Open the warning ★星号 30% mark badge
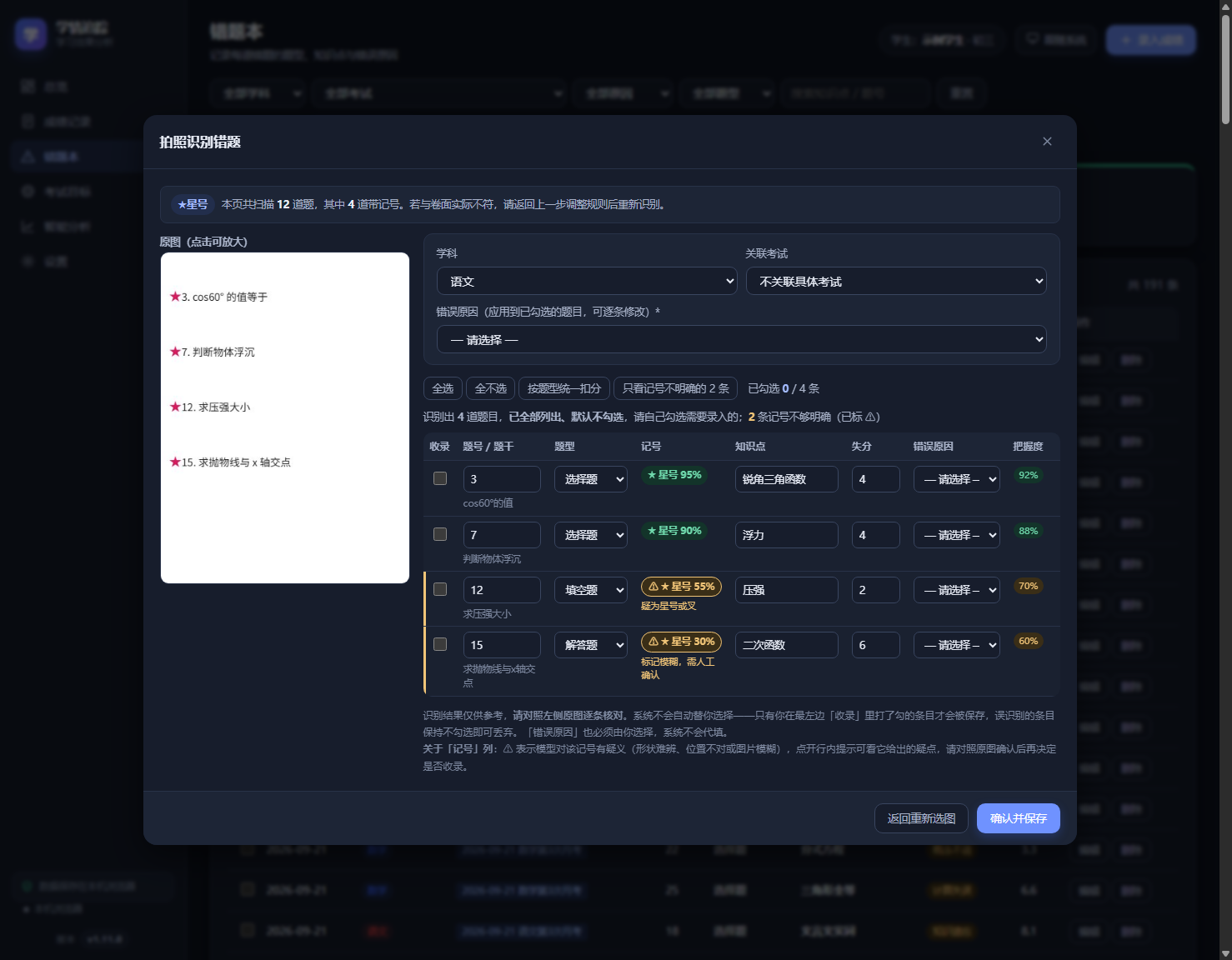This screenshot has width=1232, height=960. 681,642
